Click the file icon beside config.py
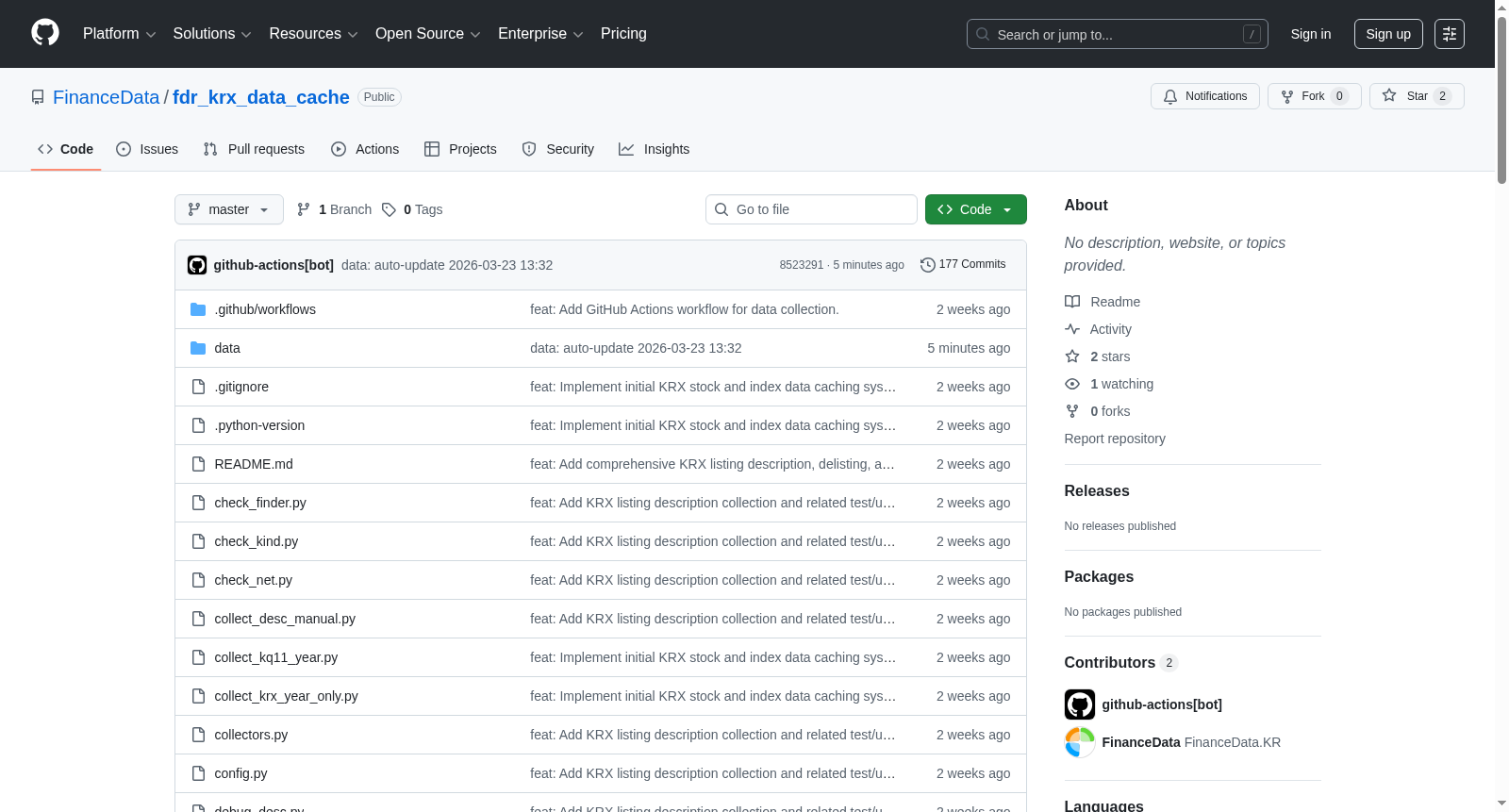 [x=198, y=773]
